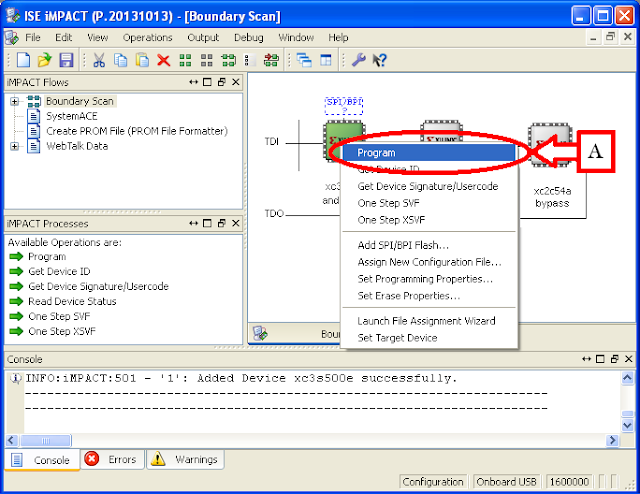Click the green arrow beside Program
640x494 pixels.
click(16, 256)
